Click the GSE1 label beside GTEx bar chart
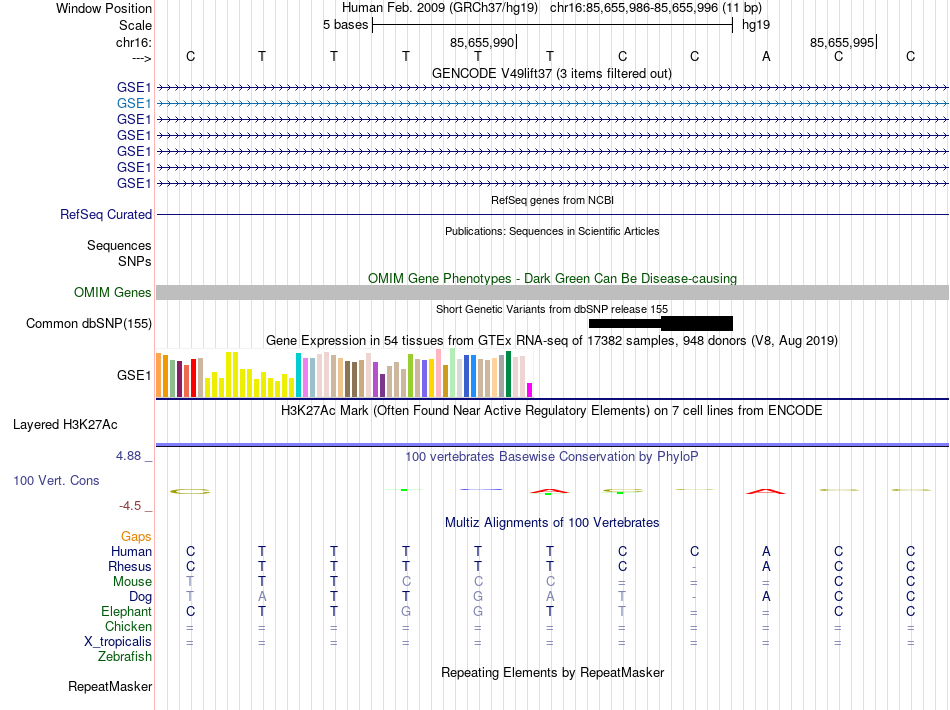The width and height of the screenshot is (950, 710). pyautogui.click(x=134, y=376)
